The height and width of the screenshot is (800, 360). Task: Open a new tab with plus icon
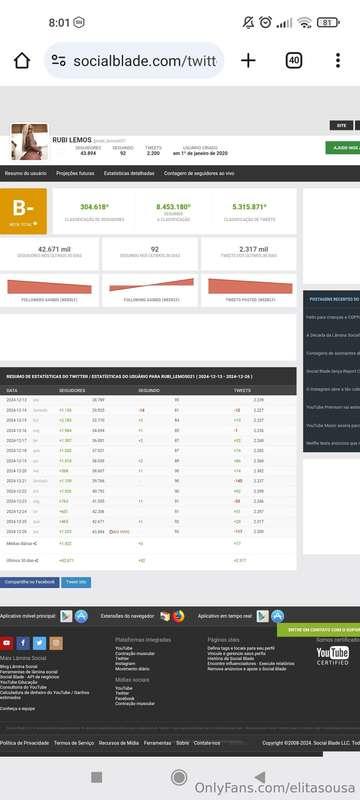[x=248, y=61]
